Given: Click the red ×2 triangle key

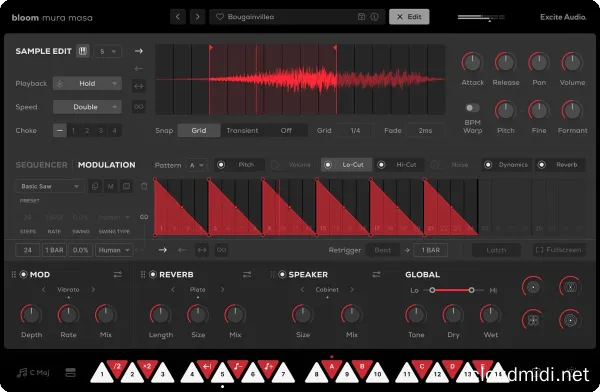Looking at the screenshot, I should click(147, 368).
